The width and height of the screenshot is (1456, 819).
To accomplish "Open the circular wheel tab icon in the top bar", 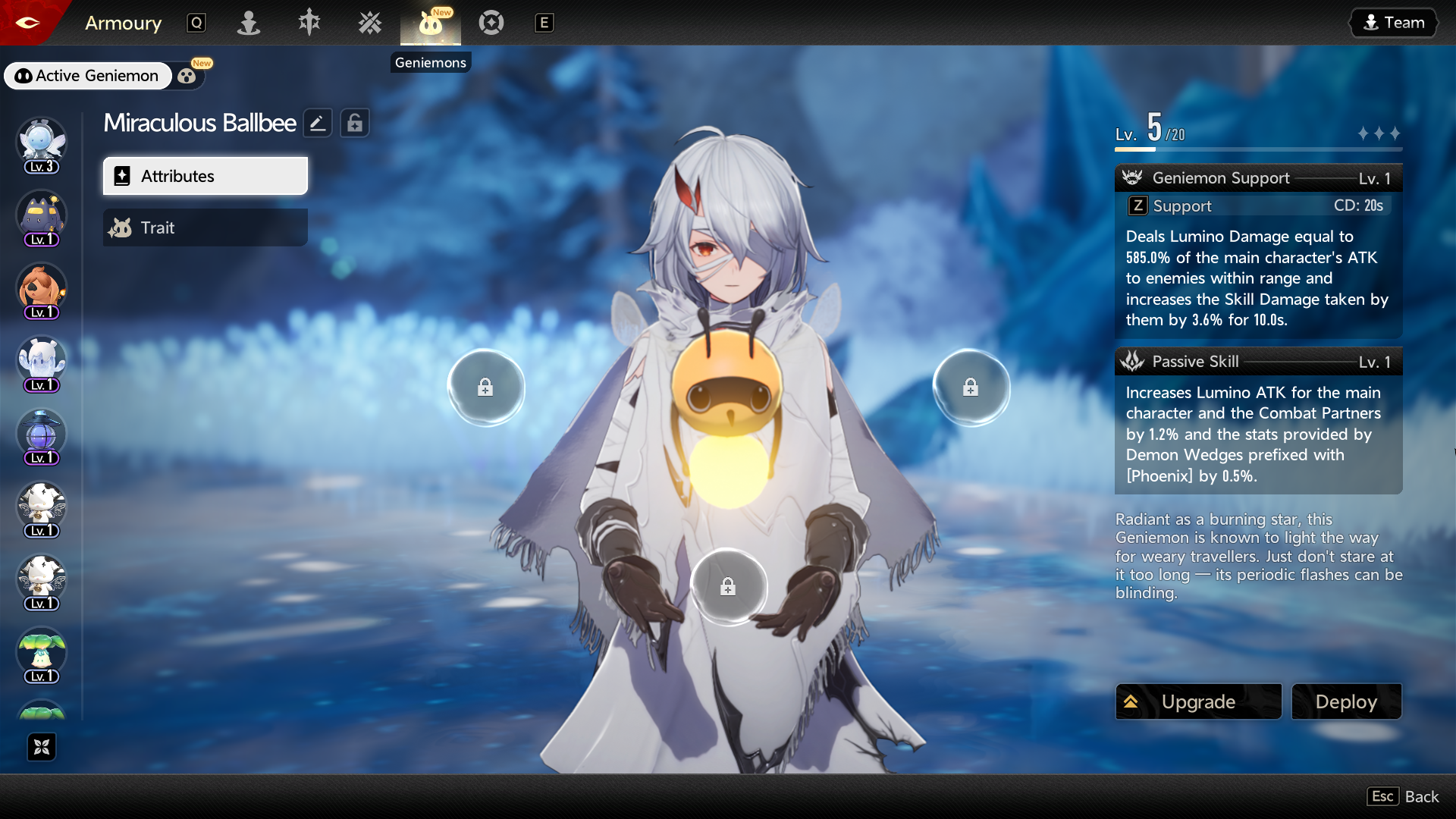I will (491, 23).
